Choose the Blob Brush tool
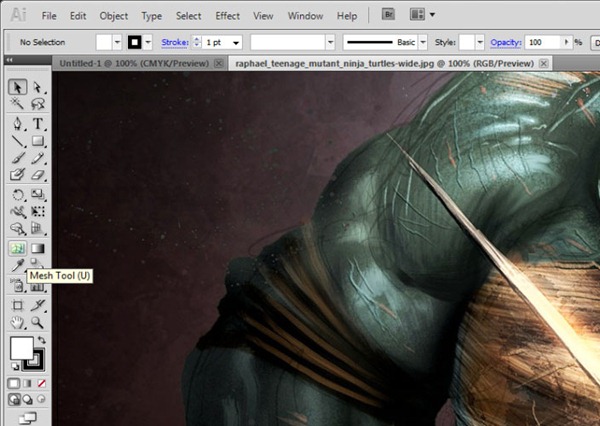 point(18,175)
